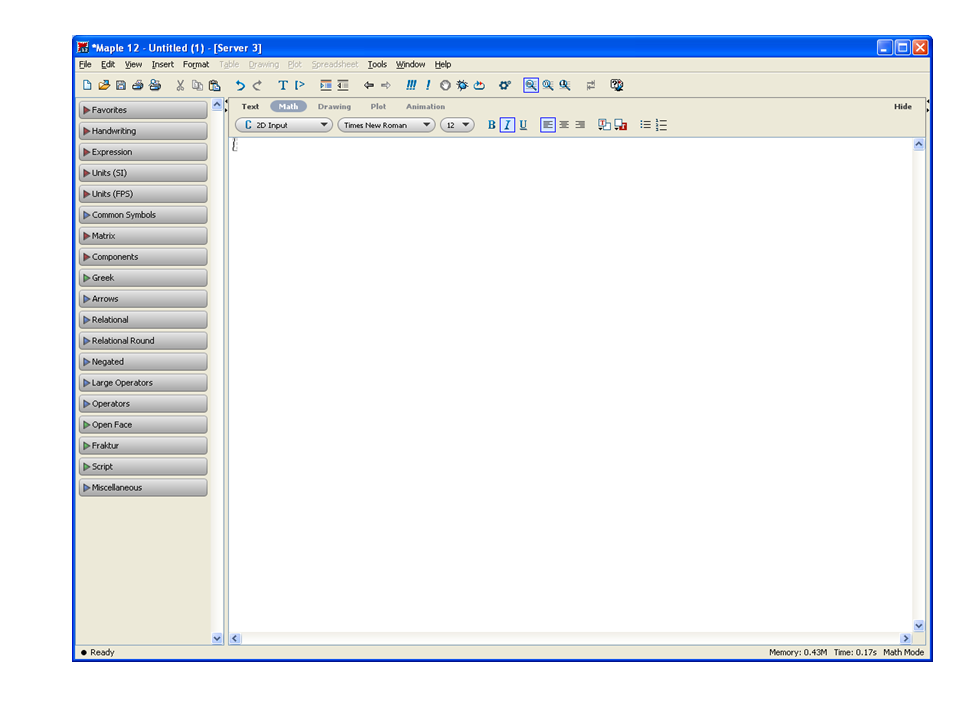Screen dimensions: 960x720
Task: Open the 2D Input style dropdown
Action: click(284, 125)
